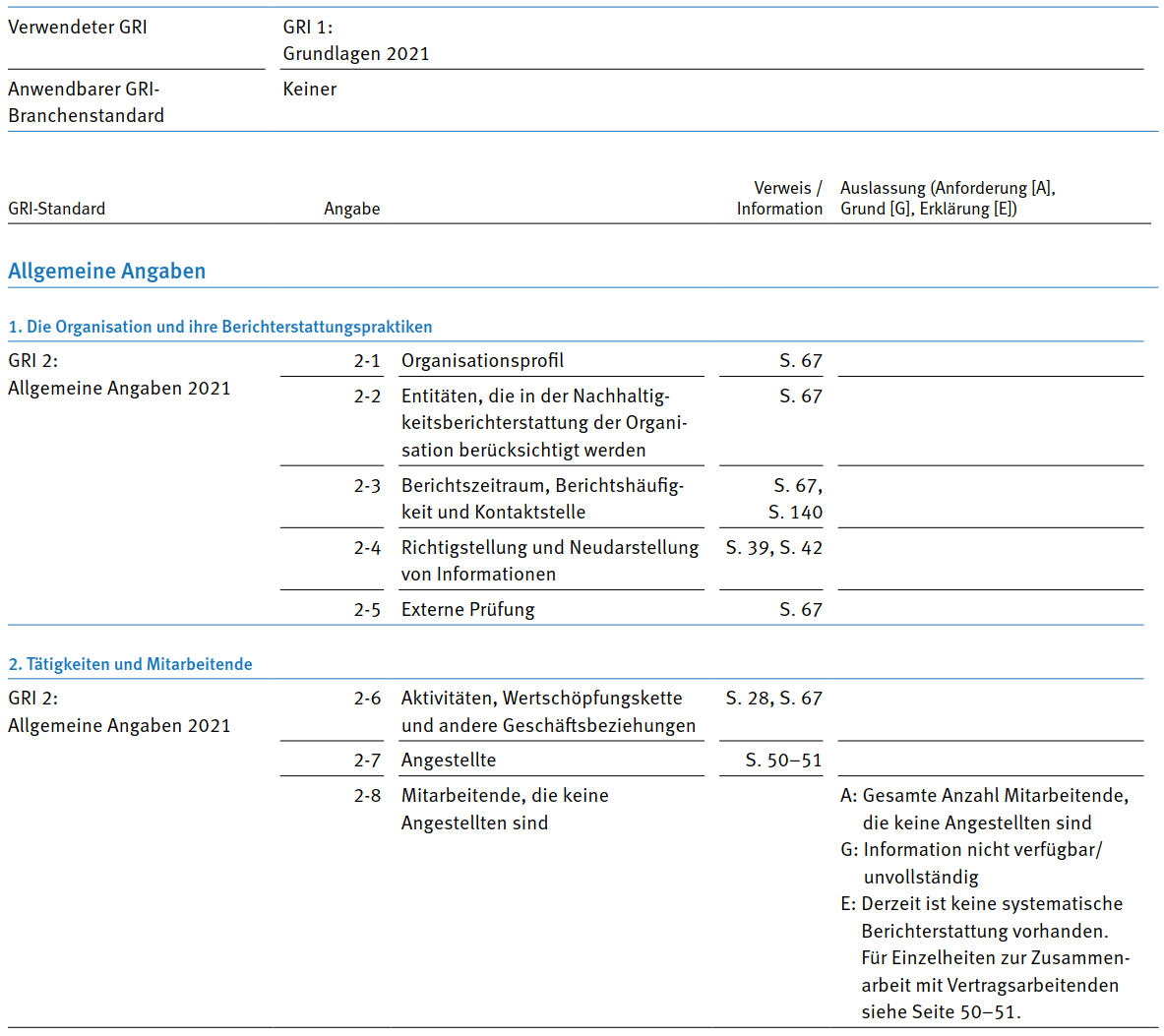Select disclosure number 2-7
This screenshot has width=1164, height=1036.
tap(367, 761)
